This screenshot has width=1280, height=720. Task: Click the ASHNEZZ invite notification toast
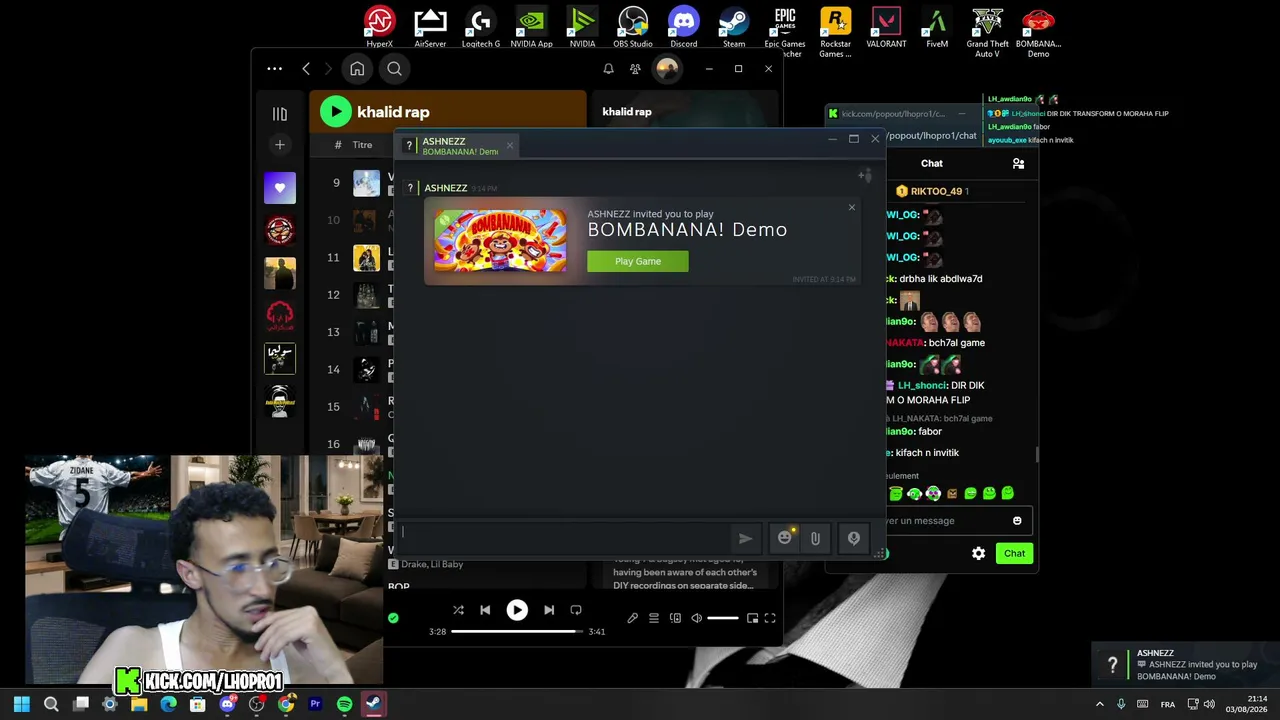coord(1184,665)
